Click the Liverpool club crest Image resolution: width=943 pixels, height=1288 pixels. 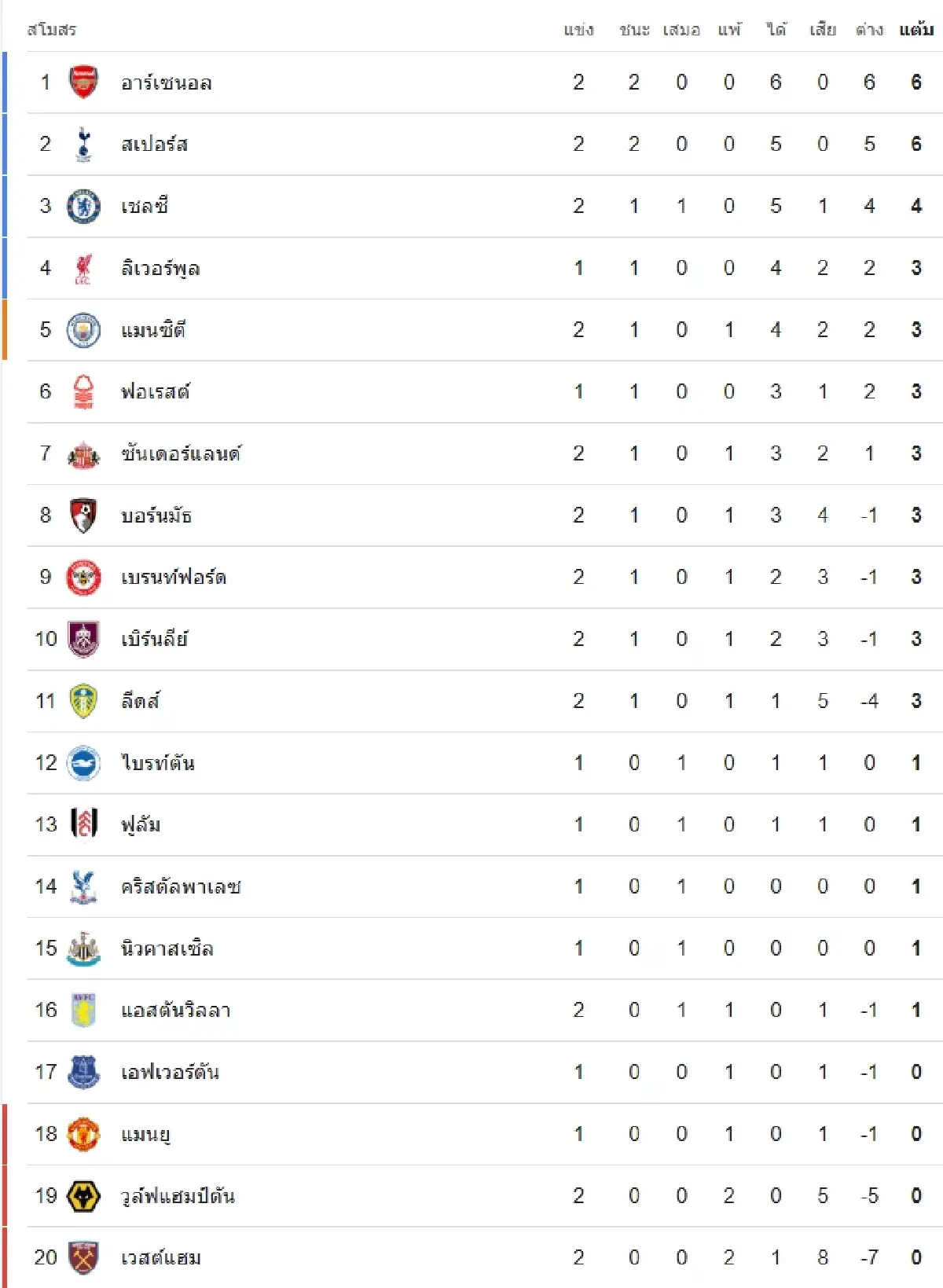(x=83, y=269)
